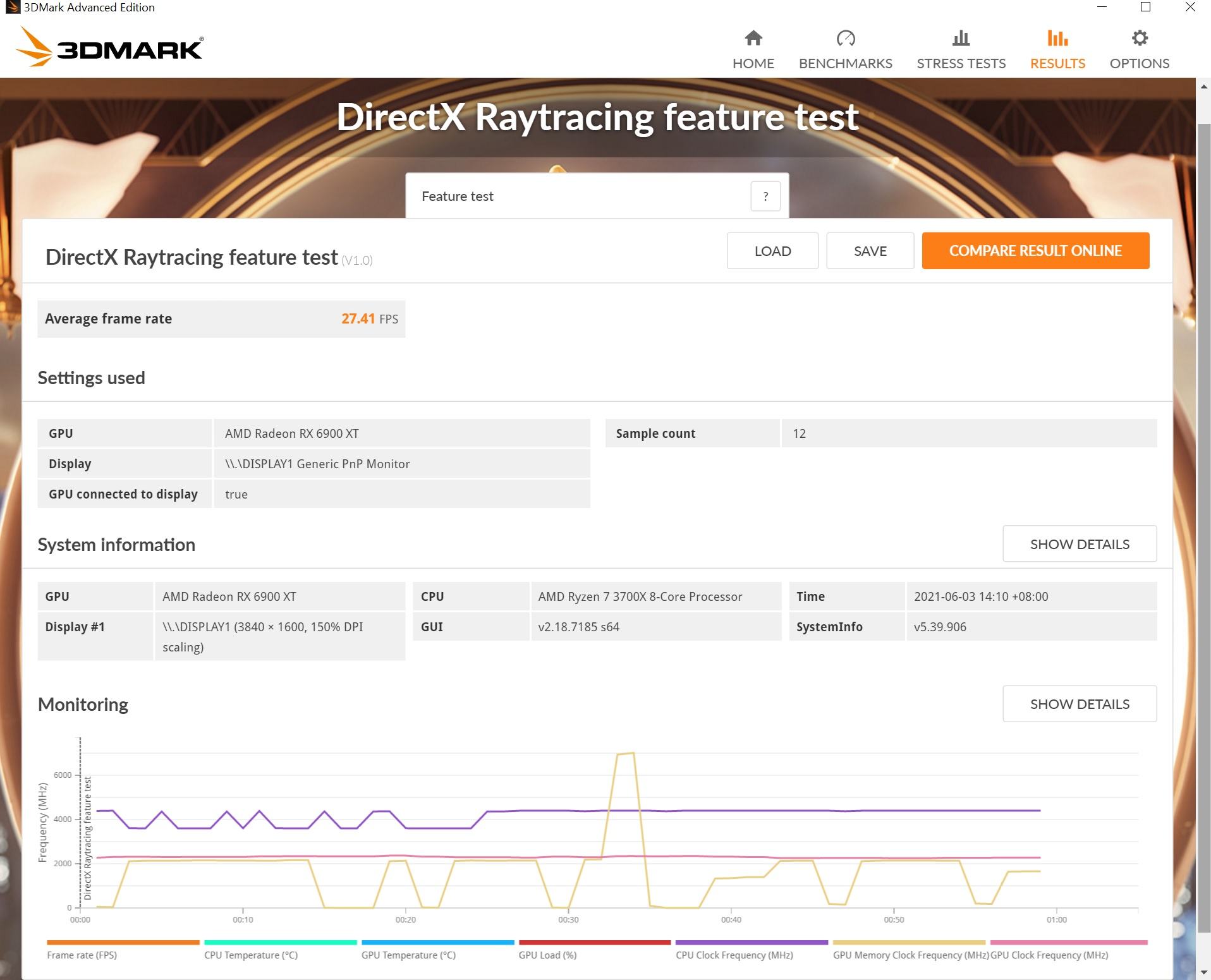Screen dimensions: 1211x980
Task: Click the Sample count value 12
Action: pos(799,434)
